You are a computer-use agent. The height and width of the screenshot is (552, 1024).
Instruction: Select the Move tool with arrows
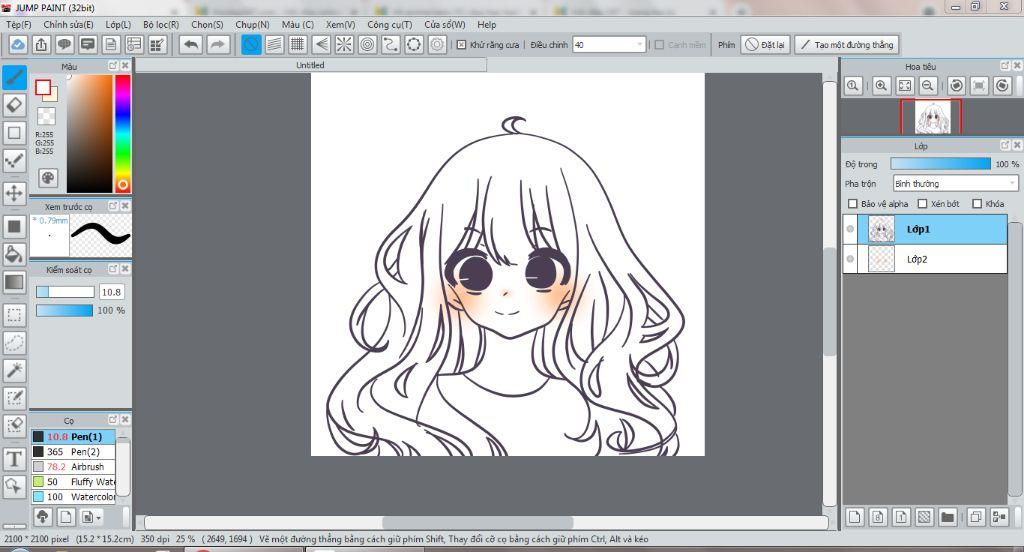click(x=14, y=193)
